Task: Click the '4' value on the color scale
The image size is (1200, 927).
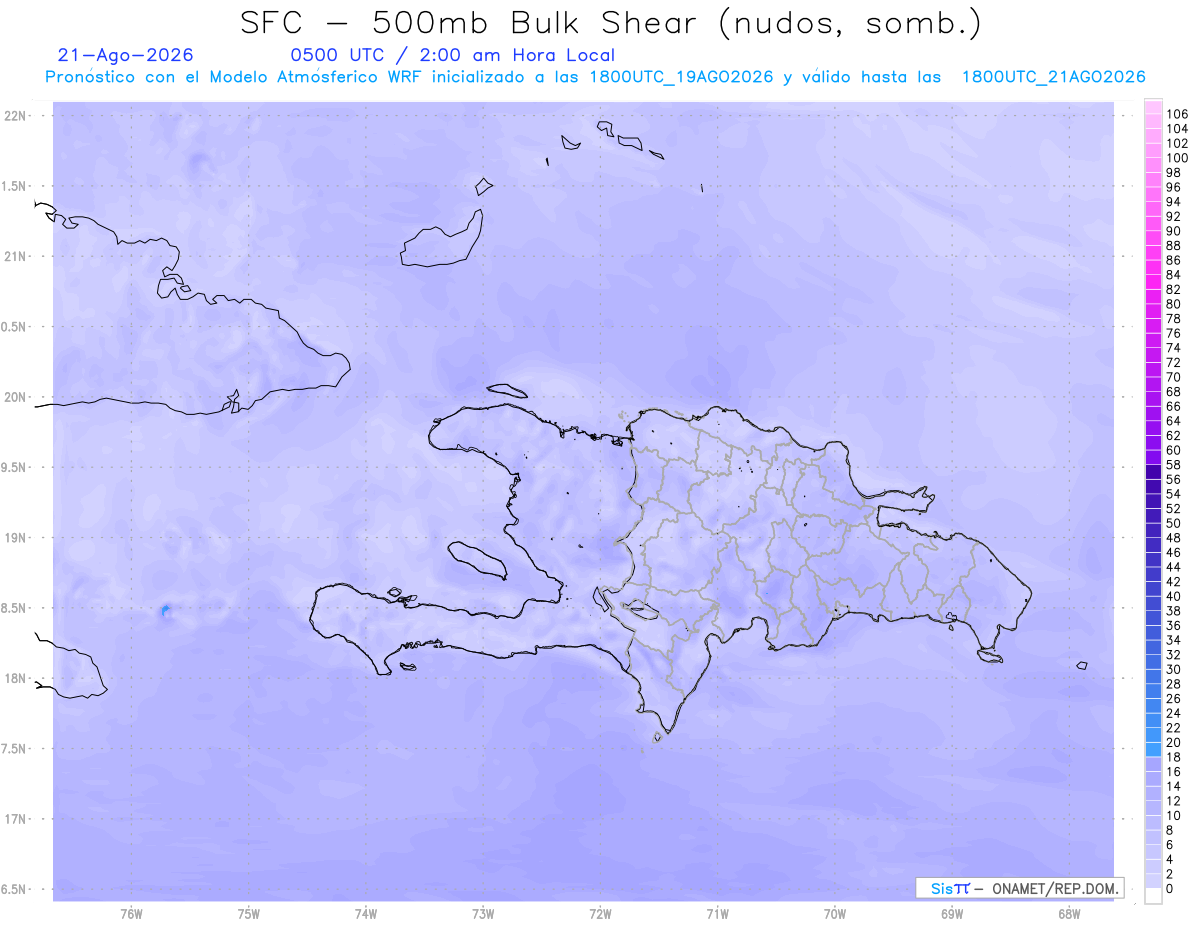Action: 1170,860
